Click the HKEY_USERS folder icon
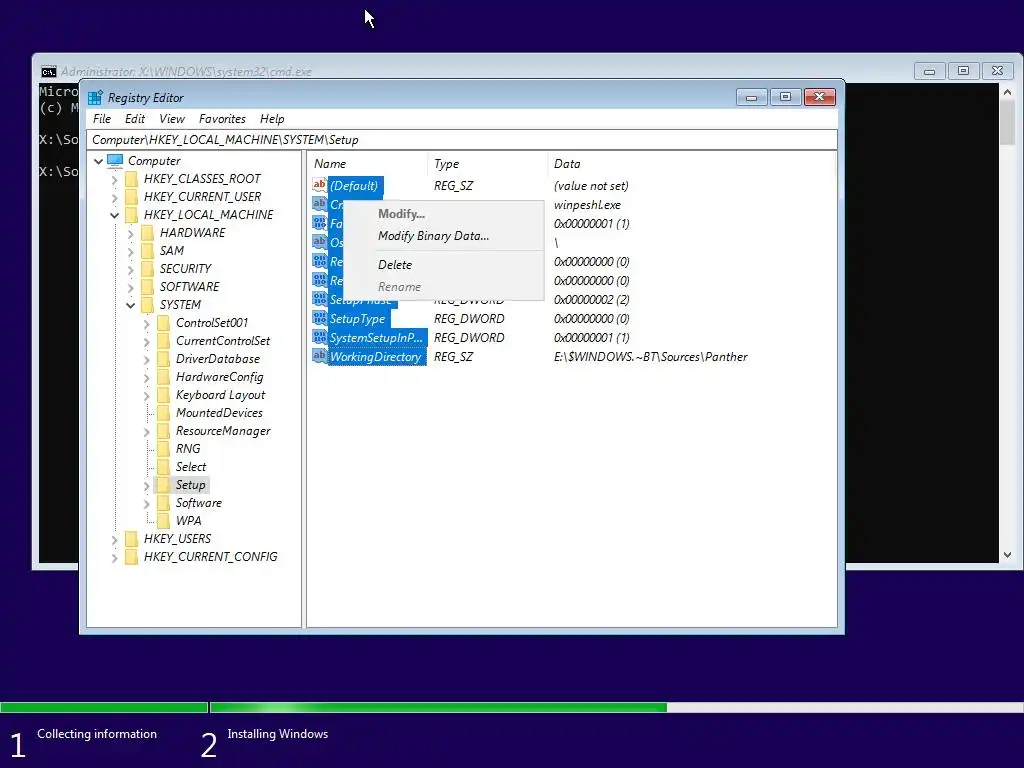The width and height of the screenshot is (1024, 768). pyautogui.click(x=131, y=539)
